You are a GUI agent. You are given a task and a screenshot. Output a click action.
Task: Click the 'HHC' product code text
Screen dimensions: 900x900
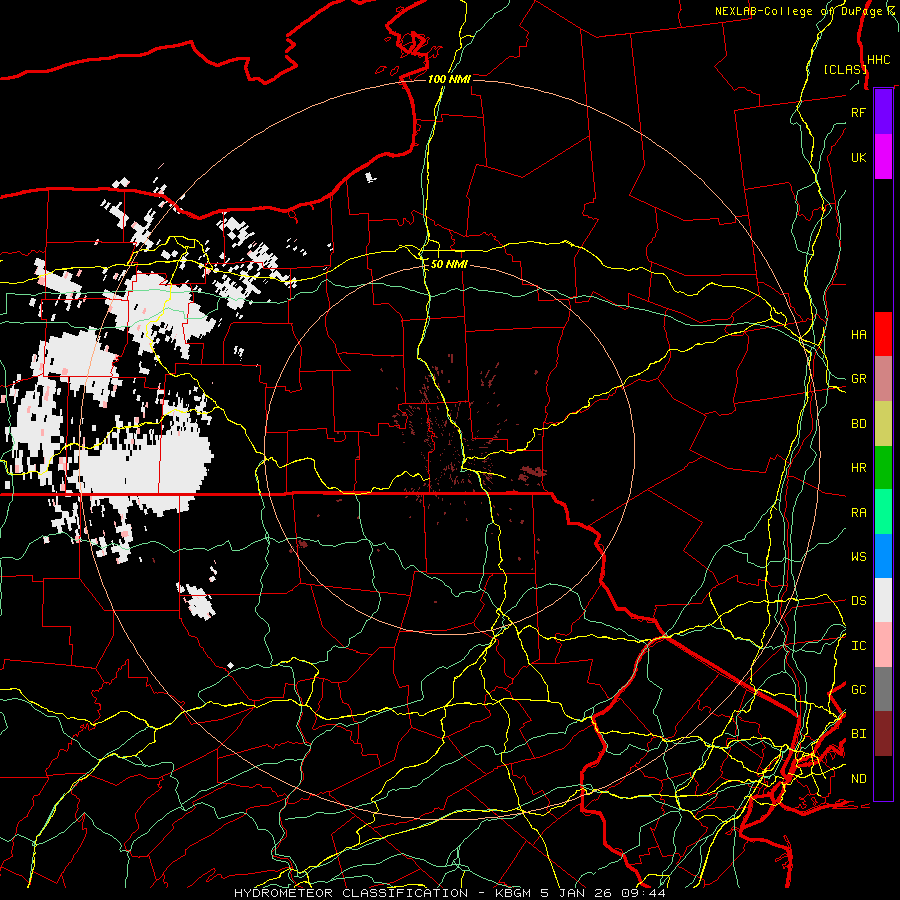pyautogui.click(x=878, y=60)
